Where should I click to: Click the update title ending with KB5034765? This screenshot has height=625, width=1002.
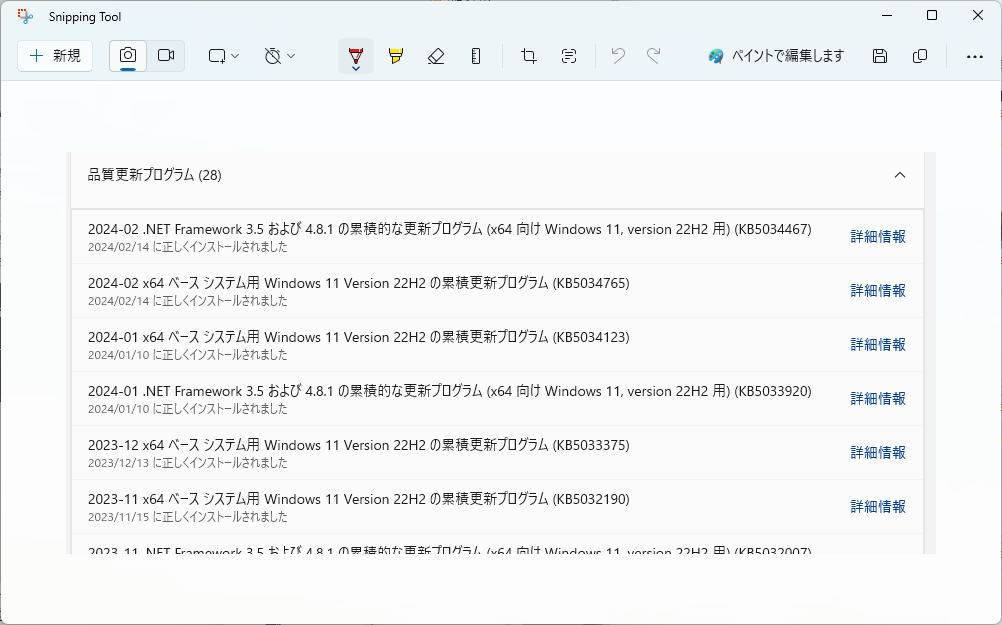point(358,283)
